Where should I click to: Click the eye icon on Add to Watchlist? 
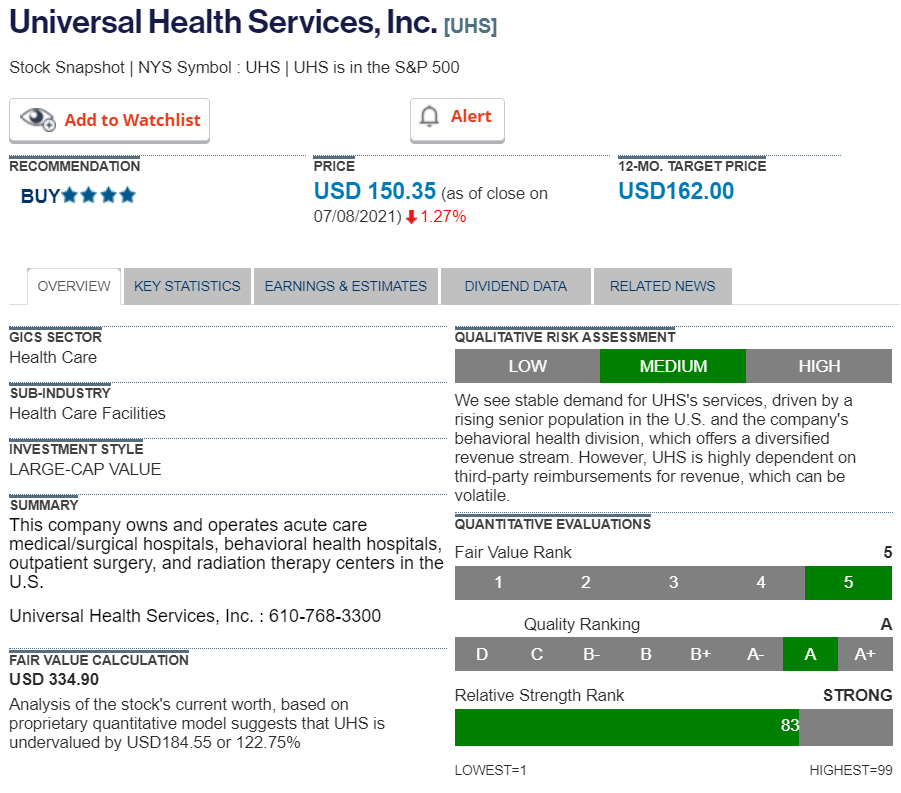tap(38, 119)
